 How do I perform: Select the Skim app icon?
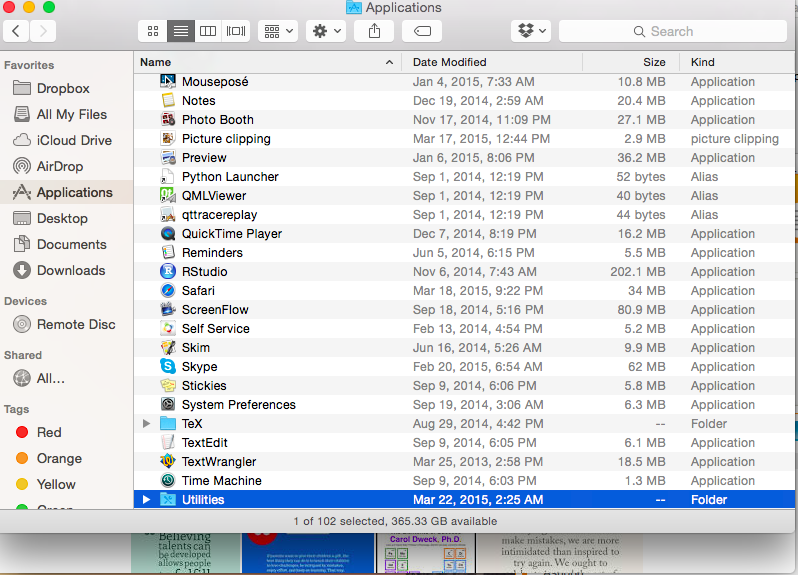(x=168, y=348)
